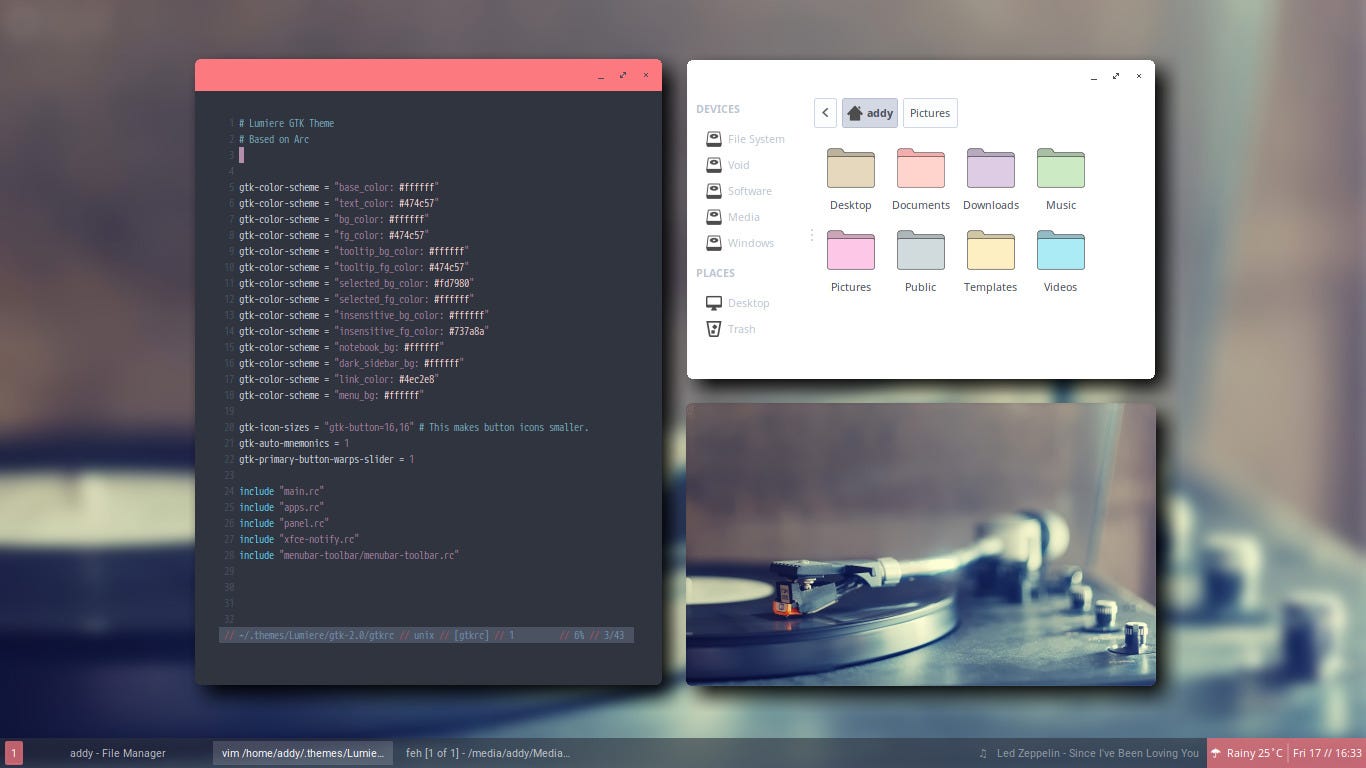This screenshot has height=768, width=1366.
Task: Click the home icon on the addy breadcrumb
Action: (857, 113)
